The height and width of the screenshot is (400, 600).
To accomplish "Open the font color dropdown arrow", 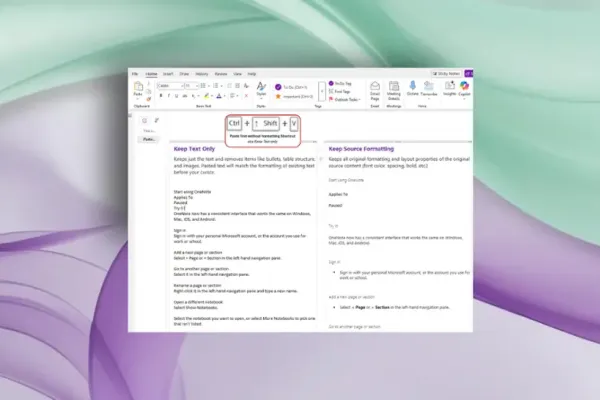I will (224, 96).
